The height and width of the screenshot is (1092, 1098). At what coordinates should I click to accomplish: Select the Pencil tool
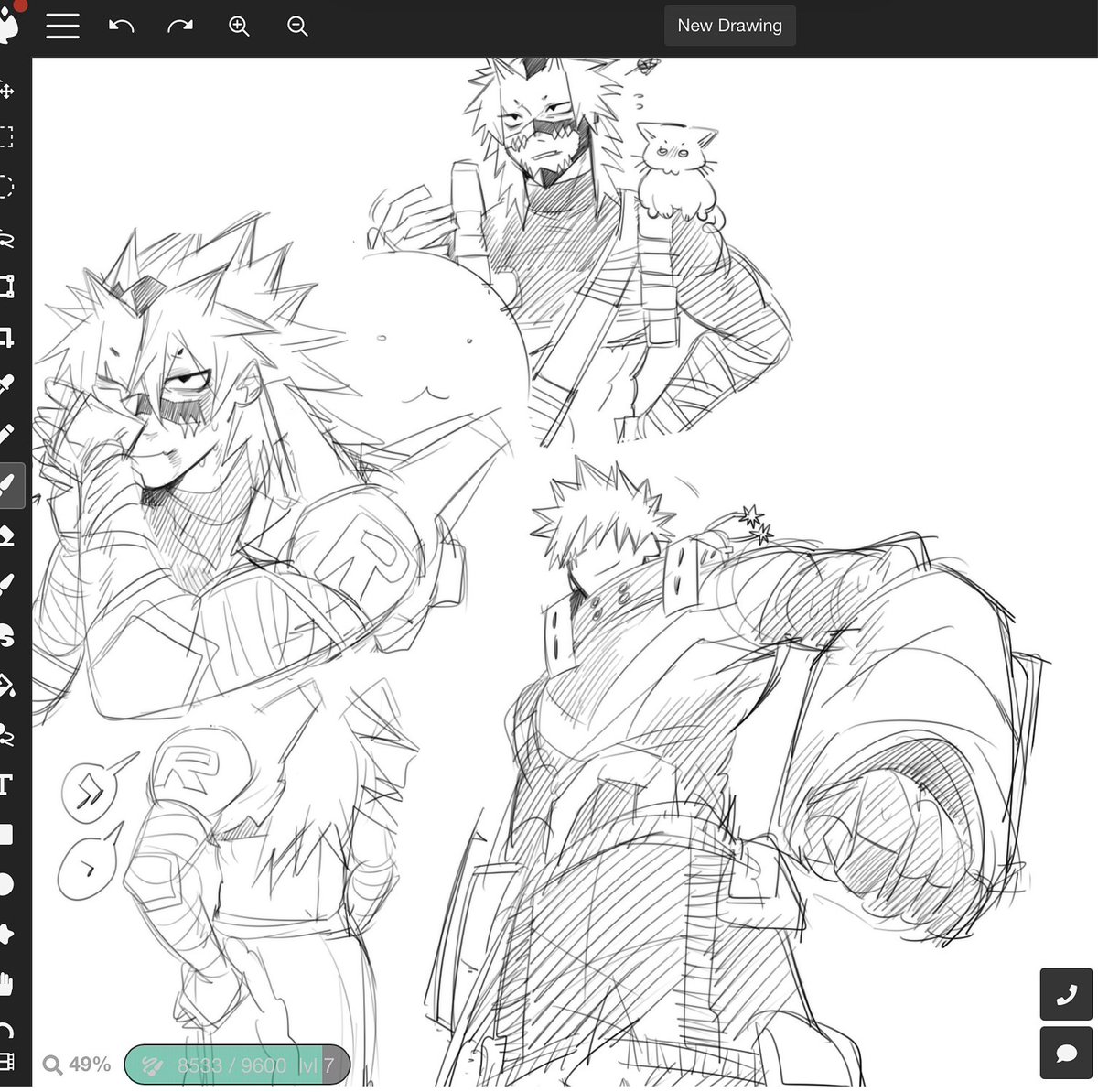click(x=6, y=436)
